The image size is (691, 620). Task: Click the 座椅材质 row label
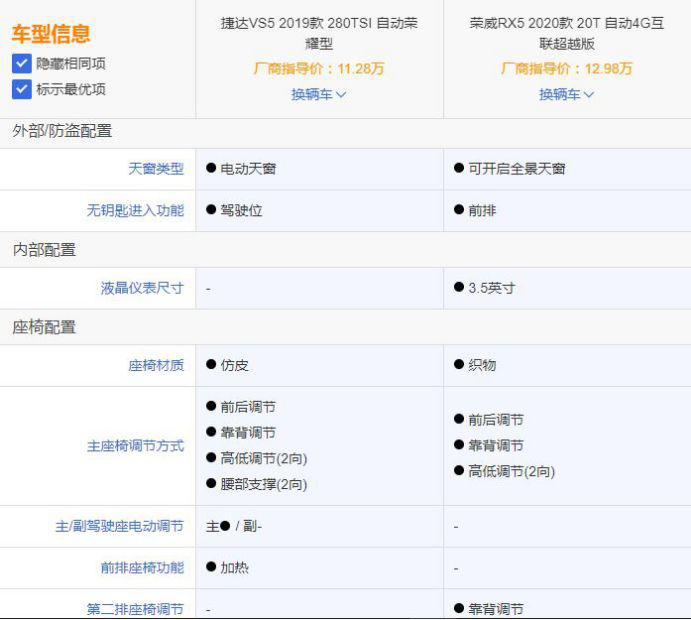tap(156, 365)
